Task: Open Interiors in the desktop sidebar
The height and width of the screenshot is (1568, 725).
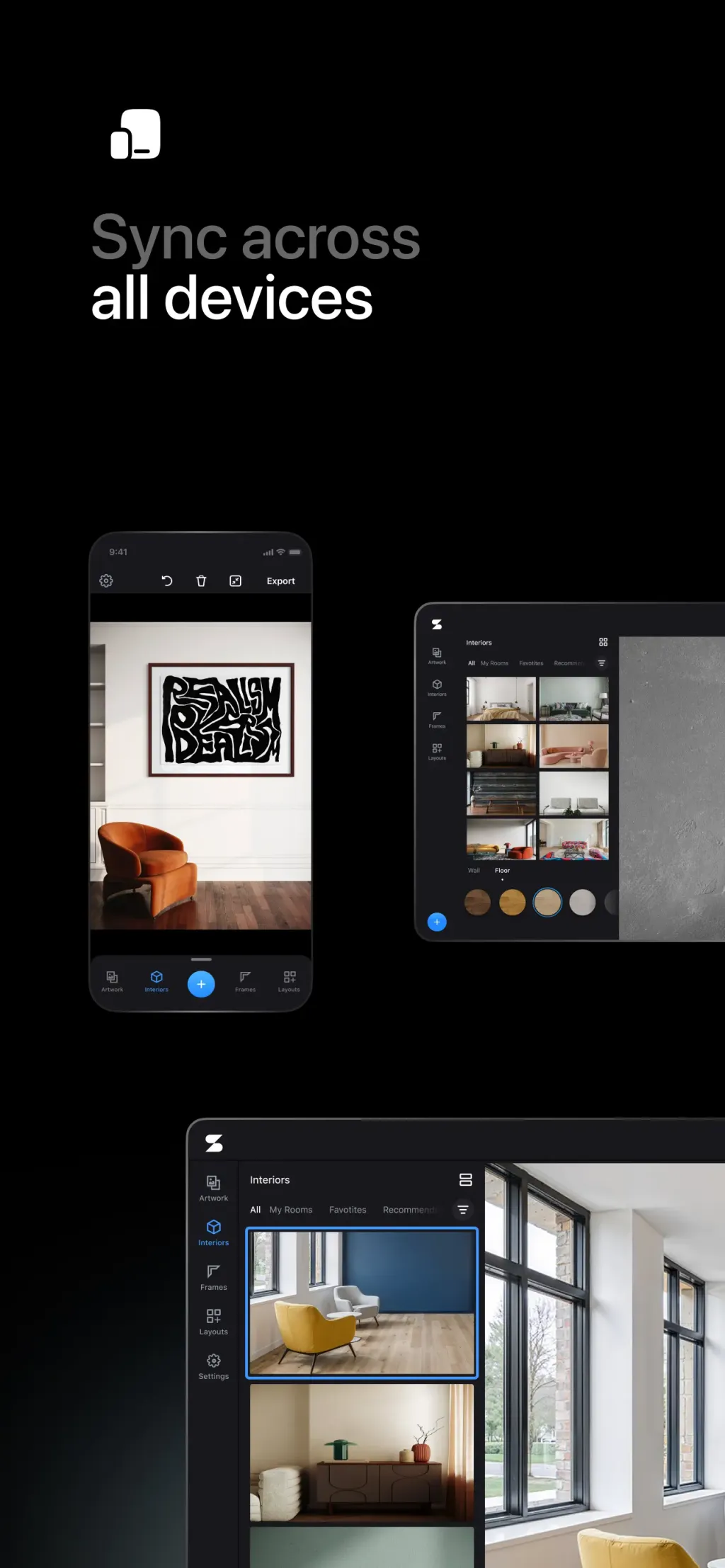Action: coord(213,1232)
